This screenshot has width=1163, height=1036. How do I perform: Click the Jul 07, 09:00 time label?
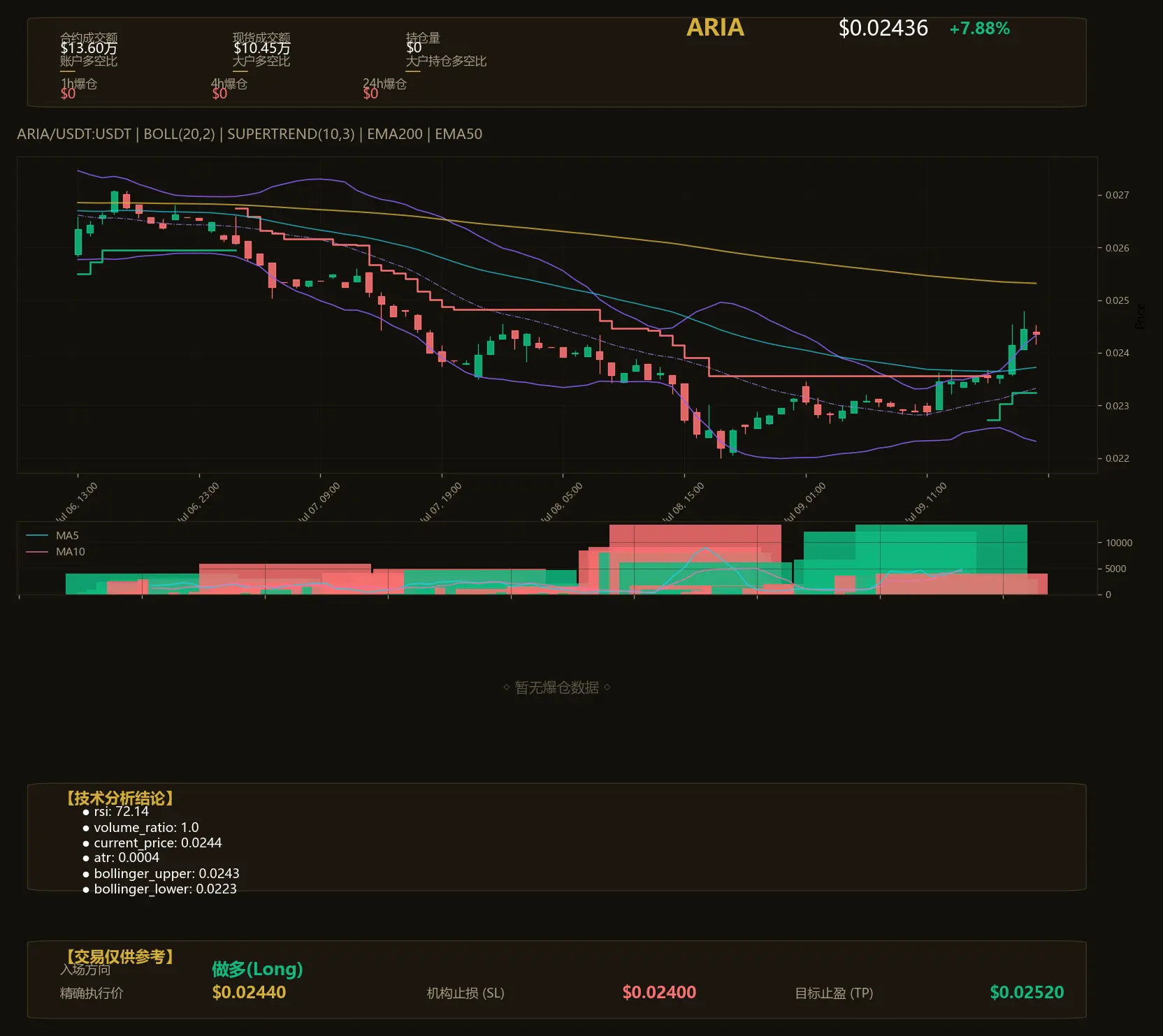(x=319, y=502)
